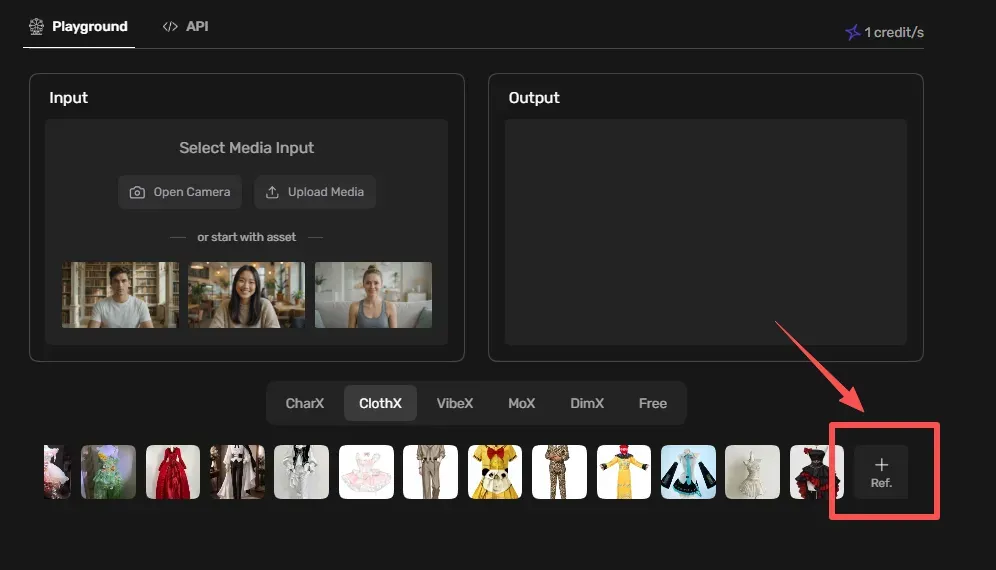Pick the red gown clothing preset
Viewport: 996px width, 570px height.
pyautogui.click(x=173, y=472)
